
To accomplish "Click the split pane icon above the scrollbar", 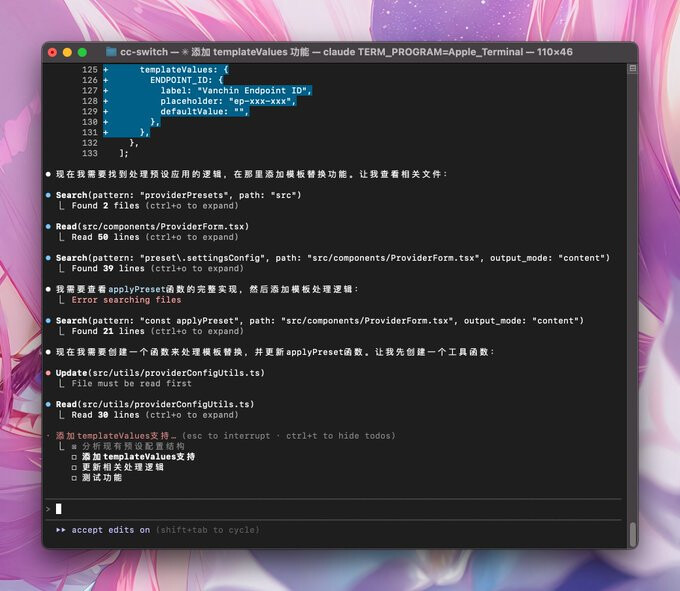I will [633, 69].
